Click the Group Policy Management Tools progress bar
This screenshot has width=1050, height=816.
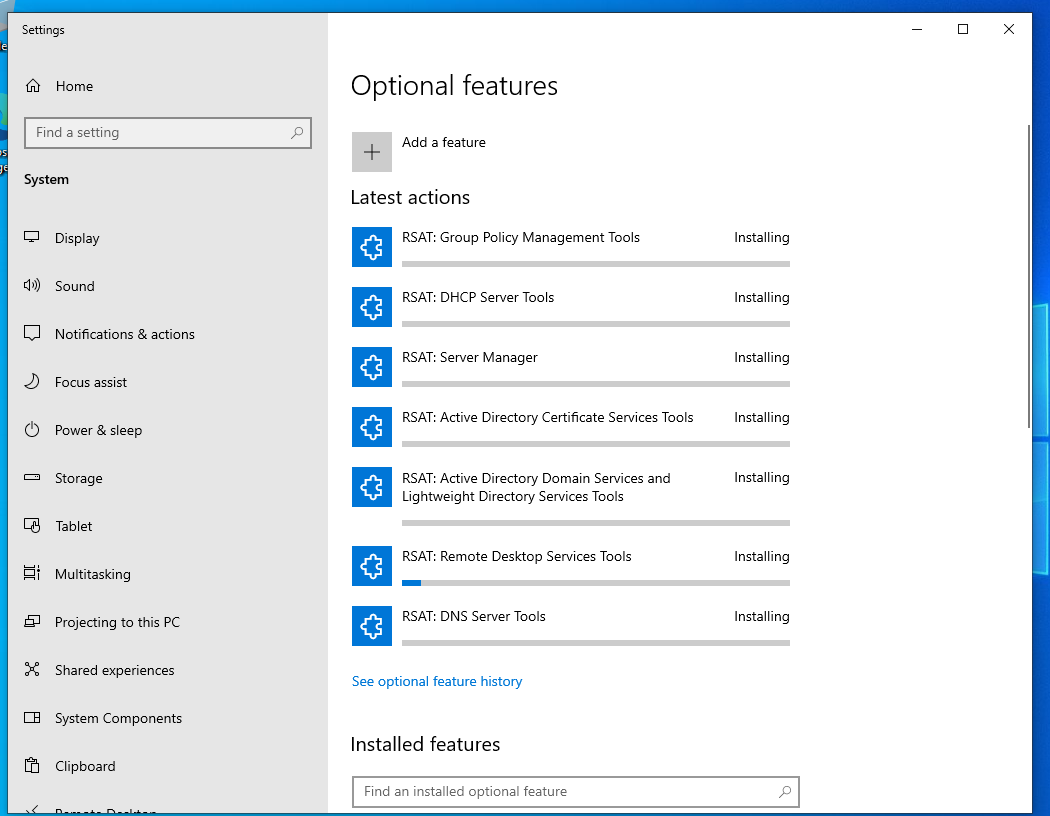[x=595, y=264]
